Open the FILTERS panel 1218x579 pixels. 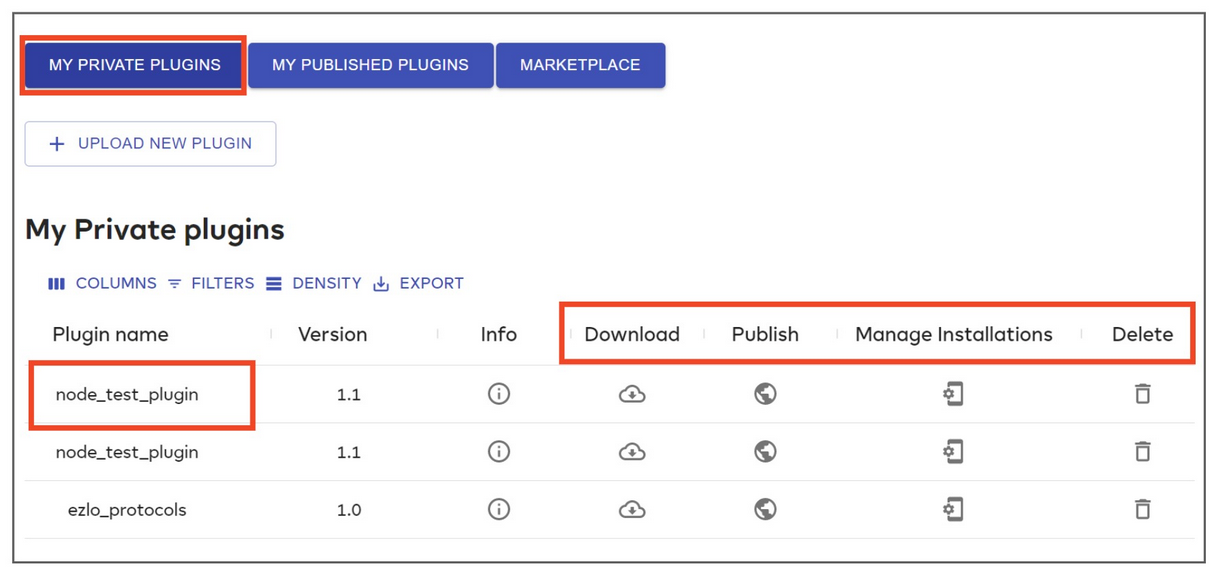coord(211,283)
